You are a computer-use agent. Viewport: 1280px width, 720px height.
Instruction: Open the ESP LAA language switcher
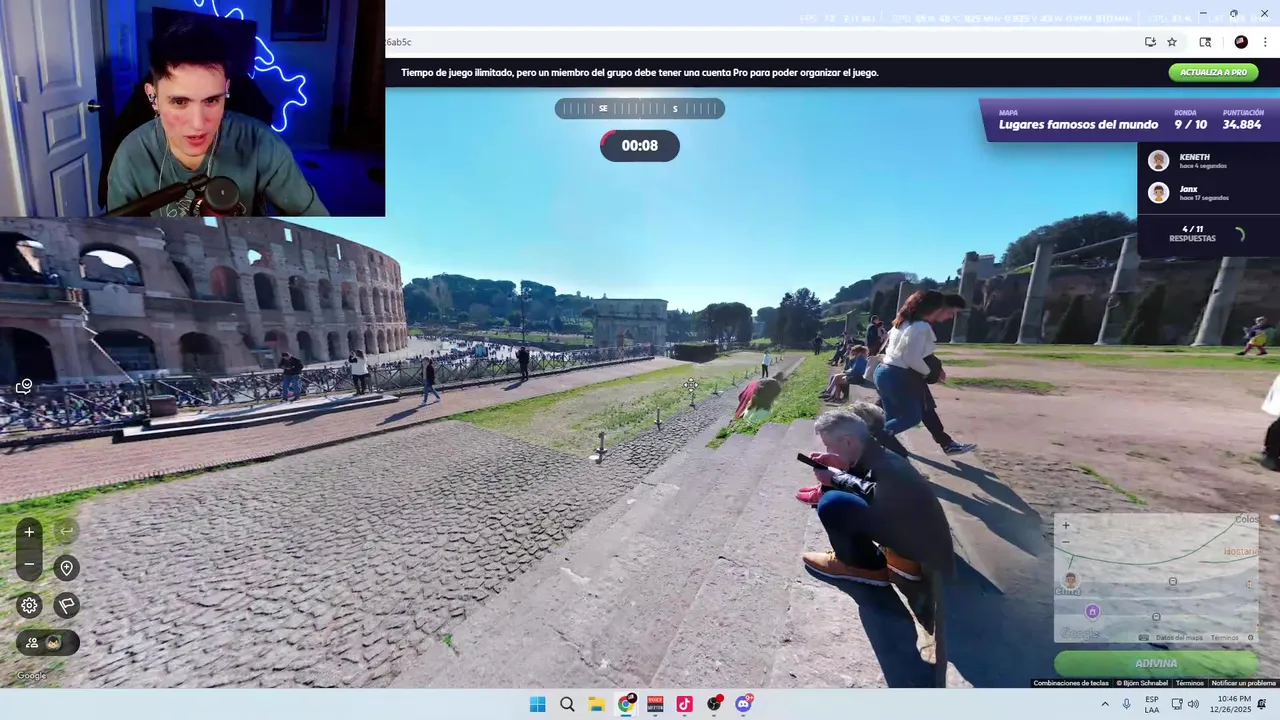coord(1152,704)
